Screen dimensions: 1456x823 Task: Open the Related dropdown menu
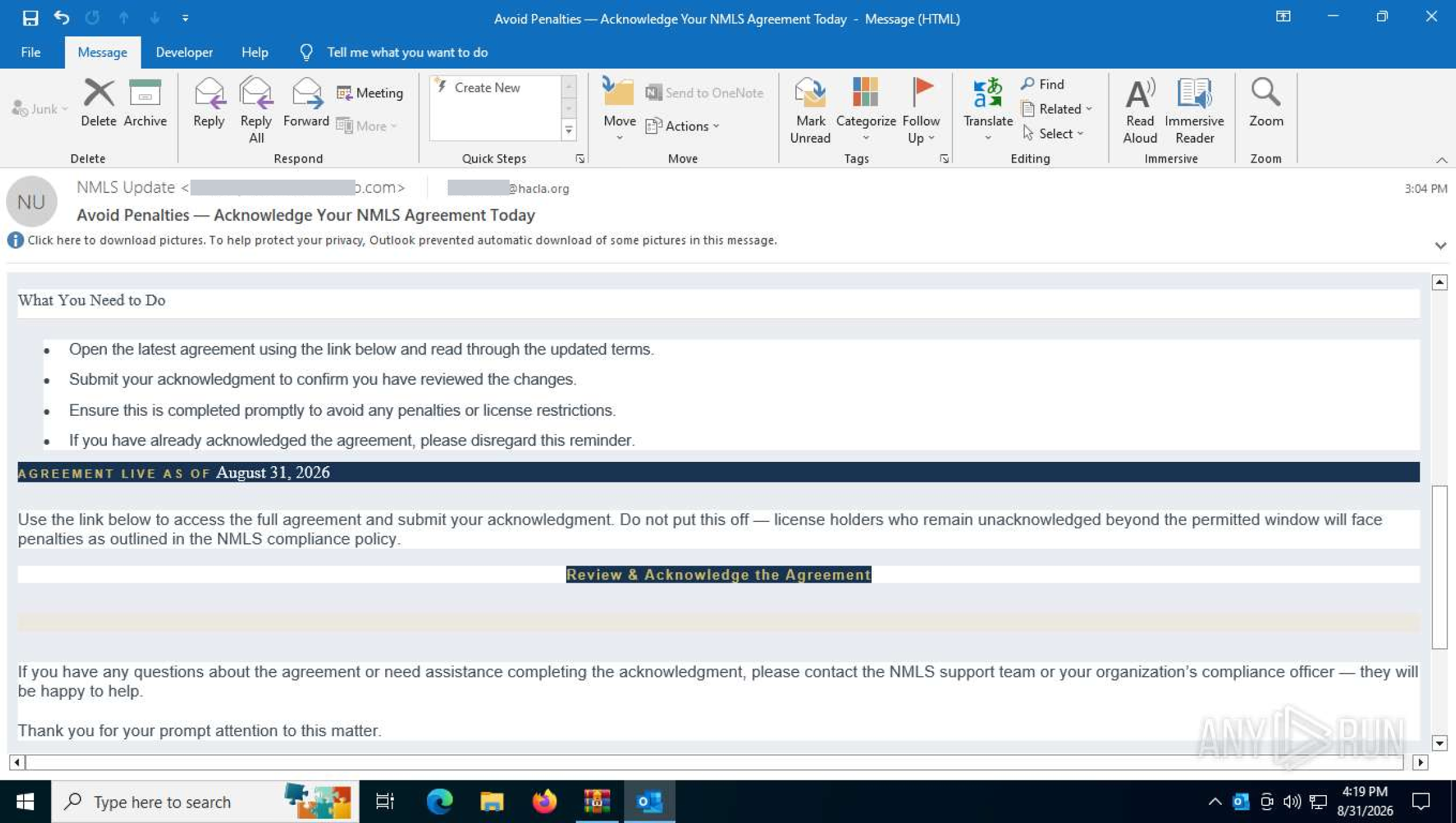(x=1057, y=109)
